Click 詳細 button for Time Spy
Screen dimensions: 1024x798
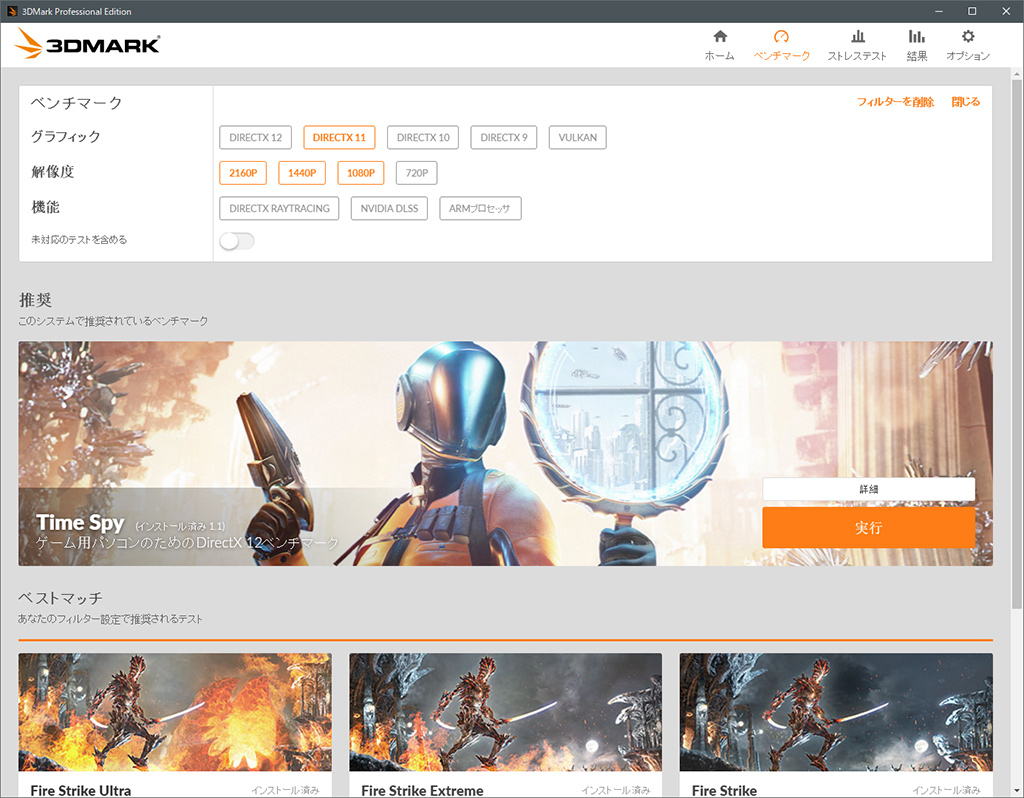tap(869, 489)
